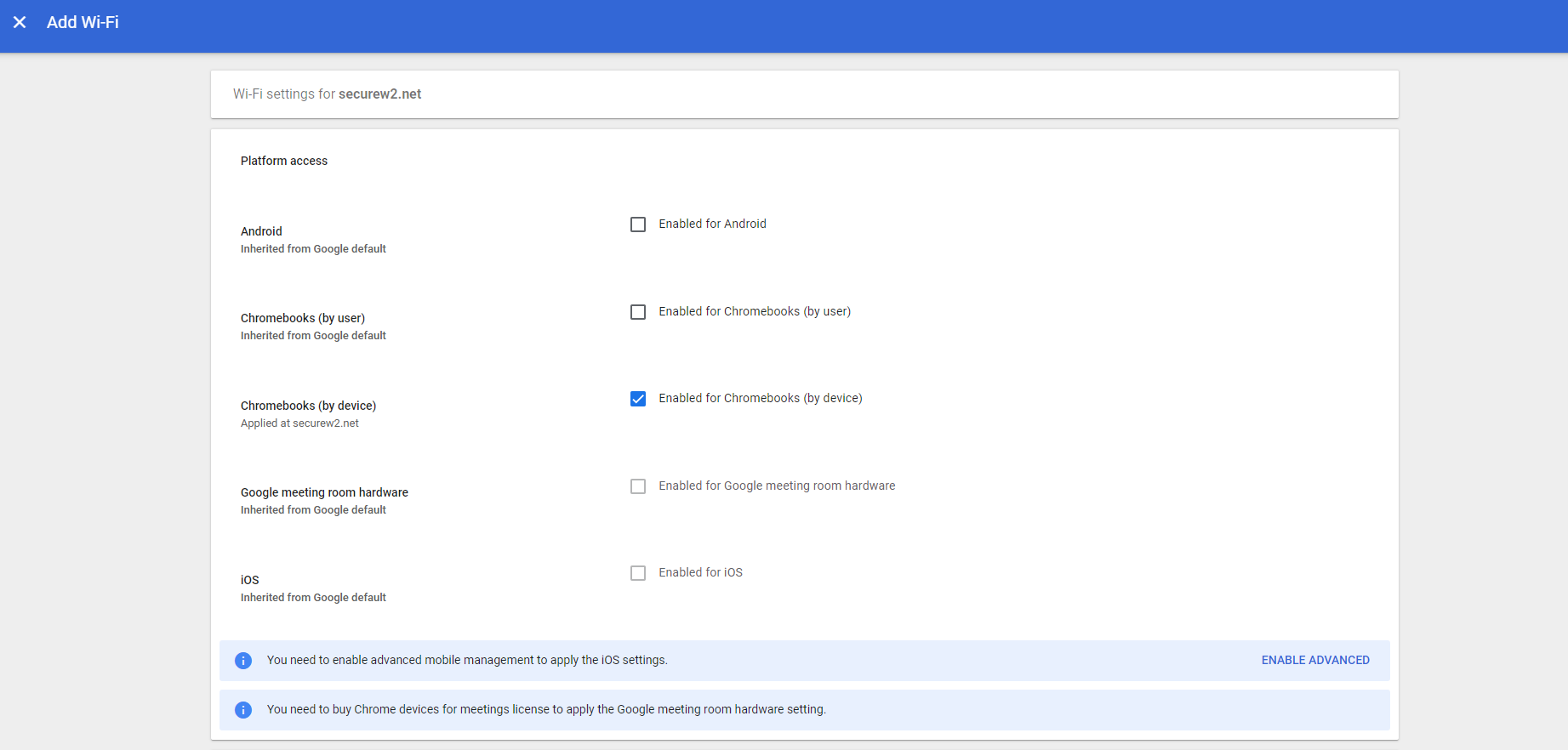Screen dimensions: 1568x750
Task: Check Enabled for Chromebooks (by user) box
Action: tap(638, 312)
